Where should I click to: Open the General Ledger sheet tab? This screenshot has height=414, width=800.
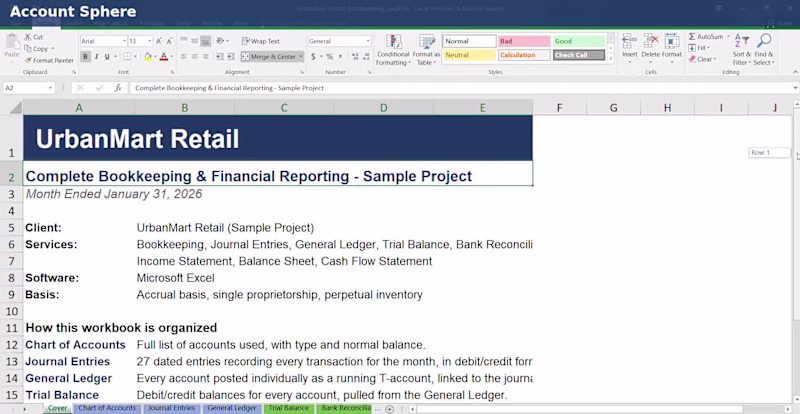point(232,408)
